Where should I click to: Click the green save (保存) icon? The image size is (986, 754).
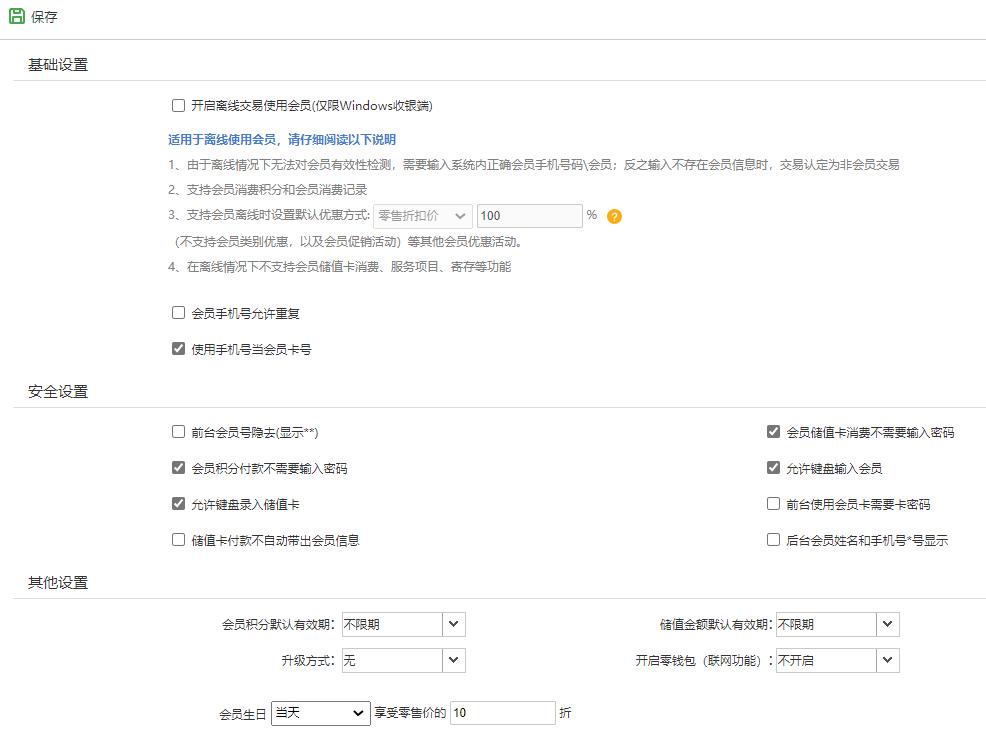click(x=18, y=16)
